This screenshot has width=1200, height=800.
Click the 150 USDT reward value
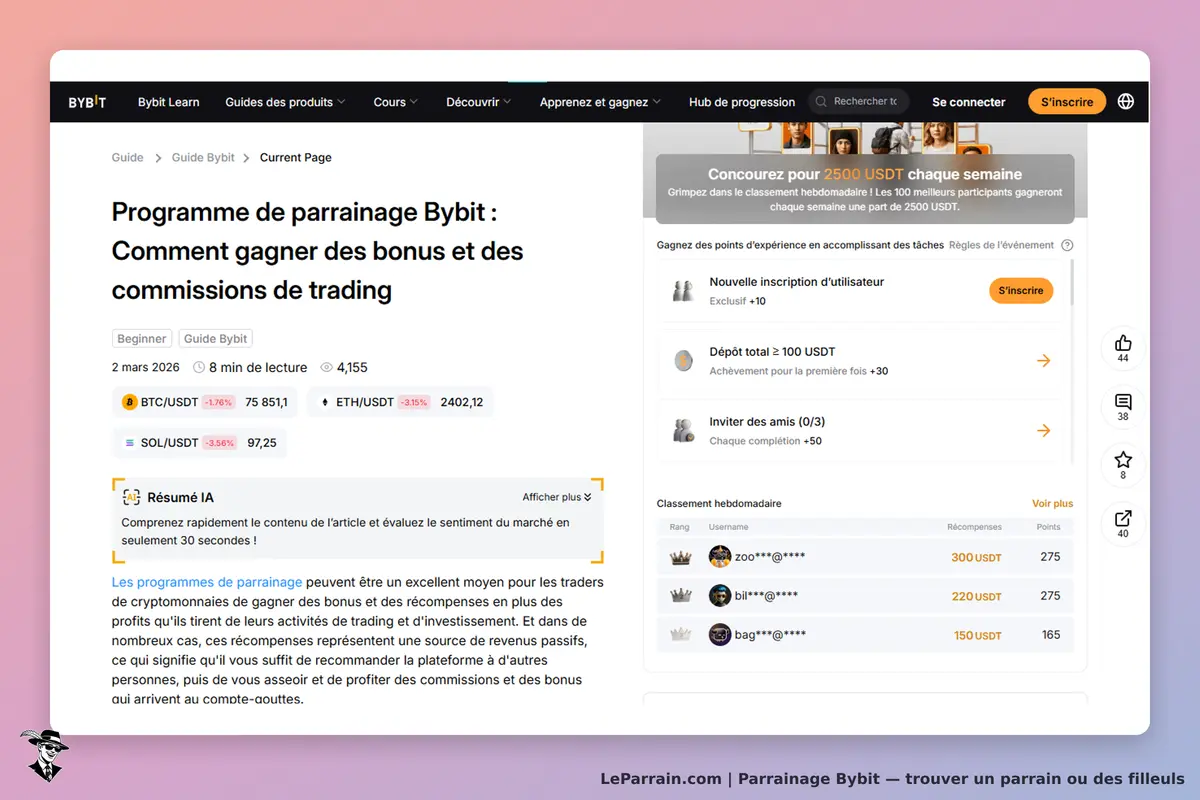[x=977, y=635]
